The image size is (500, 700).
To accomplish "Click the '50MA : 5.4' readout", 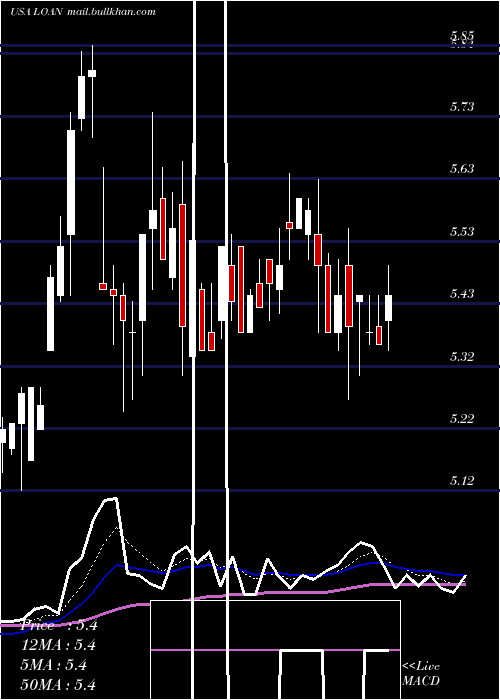I will [x=58, y=684].
